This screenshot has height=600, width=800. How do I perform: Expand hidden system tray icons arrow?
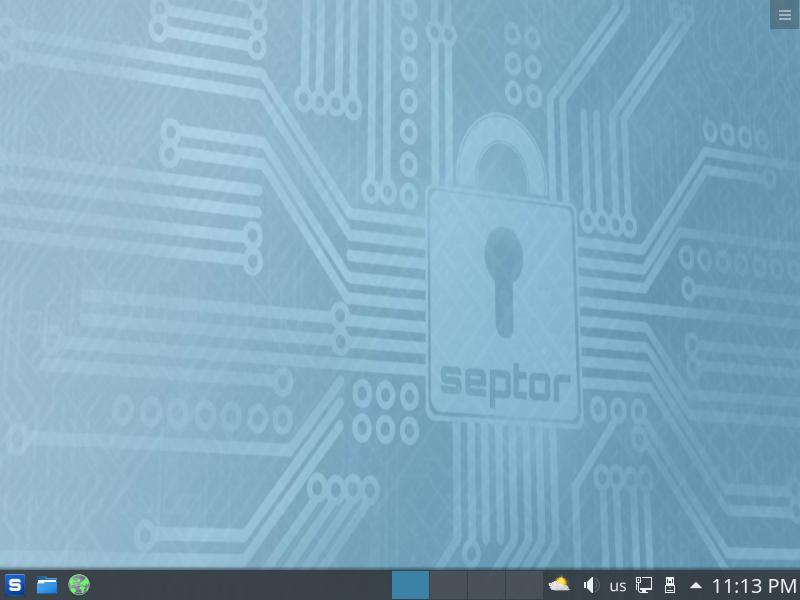696,585
